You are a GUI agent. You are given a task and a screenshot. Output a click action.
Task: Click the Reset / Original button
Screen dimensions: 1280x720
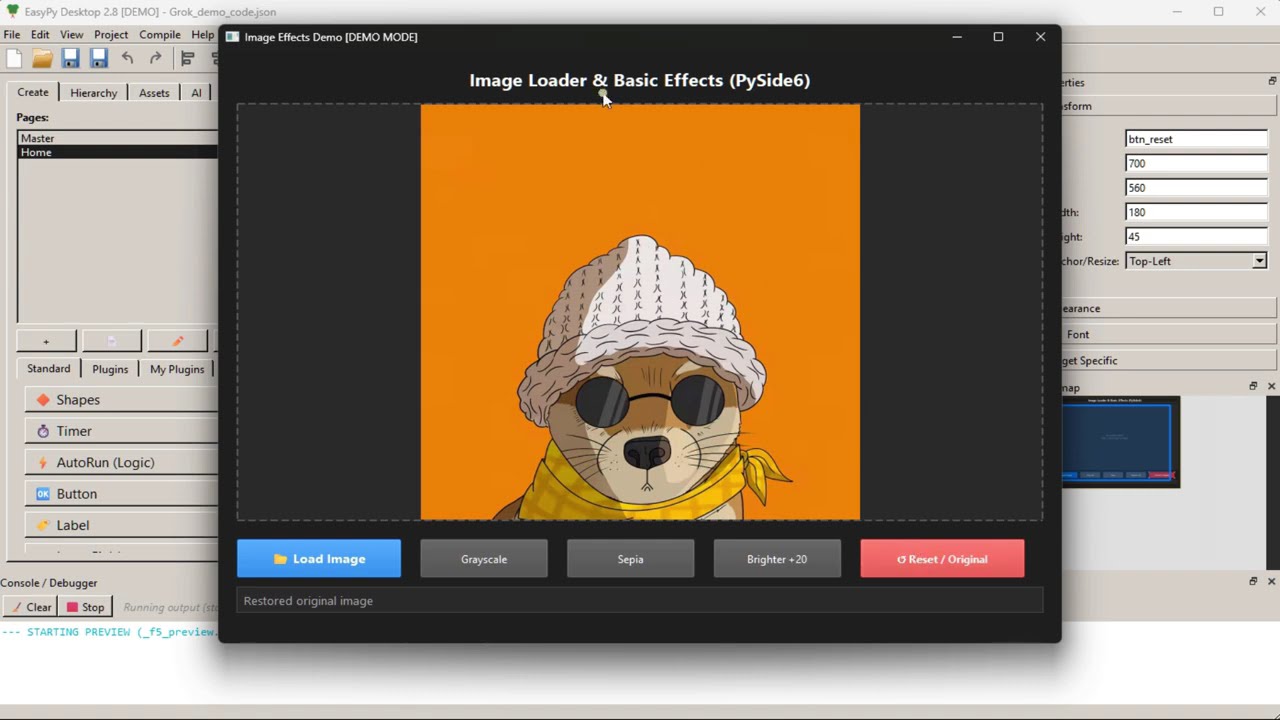(x=942, y=559)
